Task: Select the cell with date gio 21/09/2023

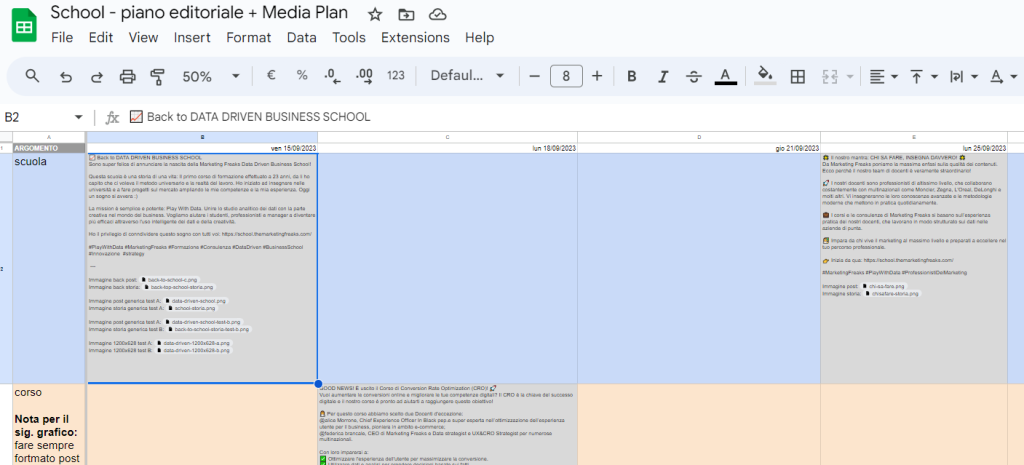Action: coord(699,148)
